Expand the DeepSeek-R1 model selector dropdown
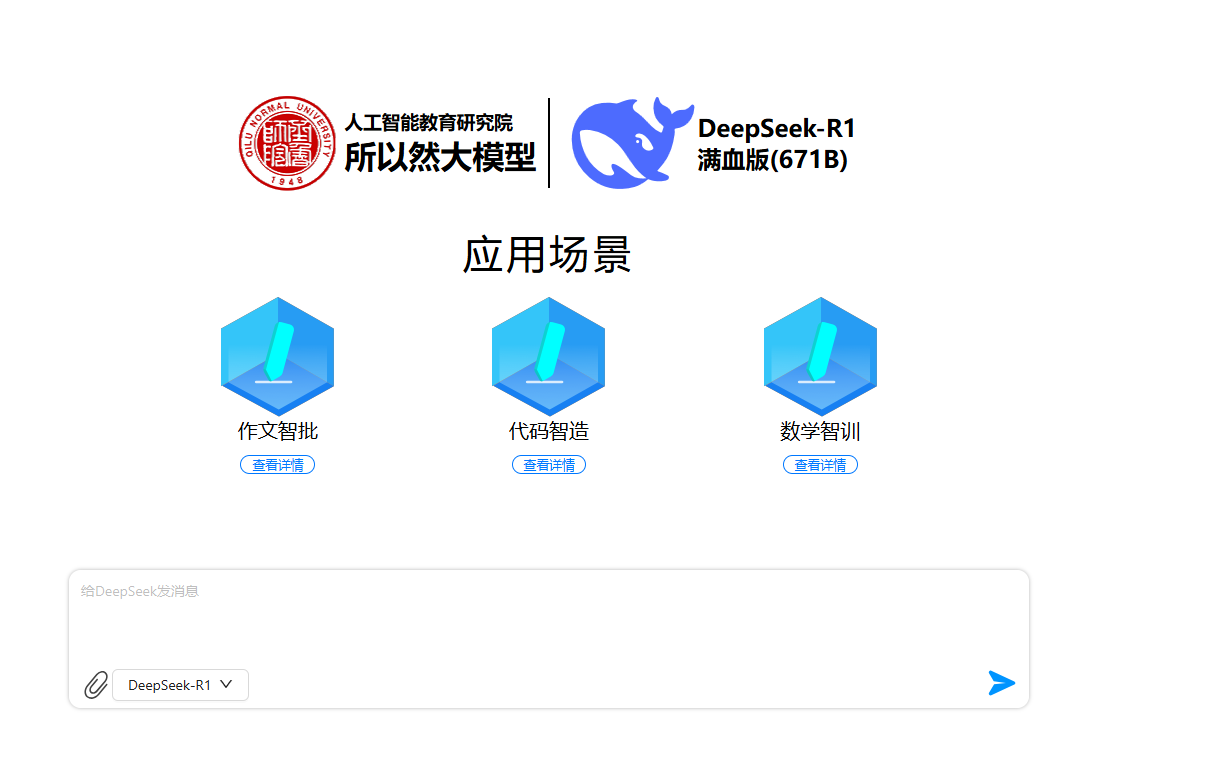The image size is (1215, 764). (180, 685)
